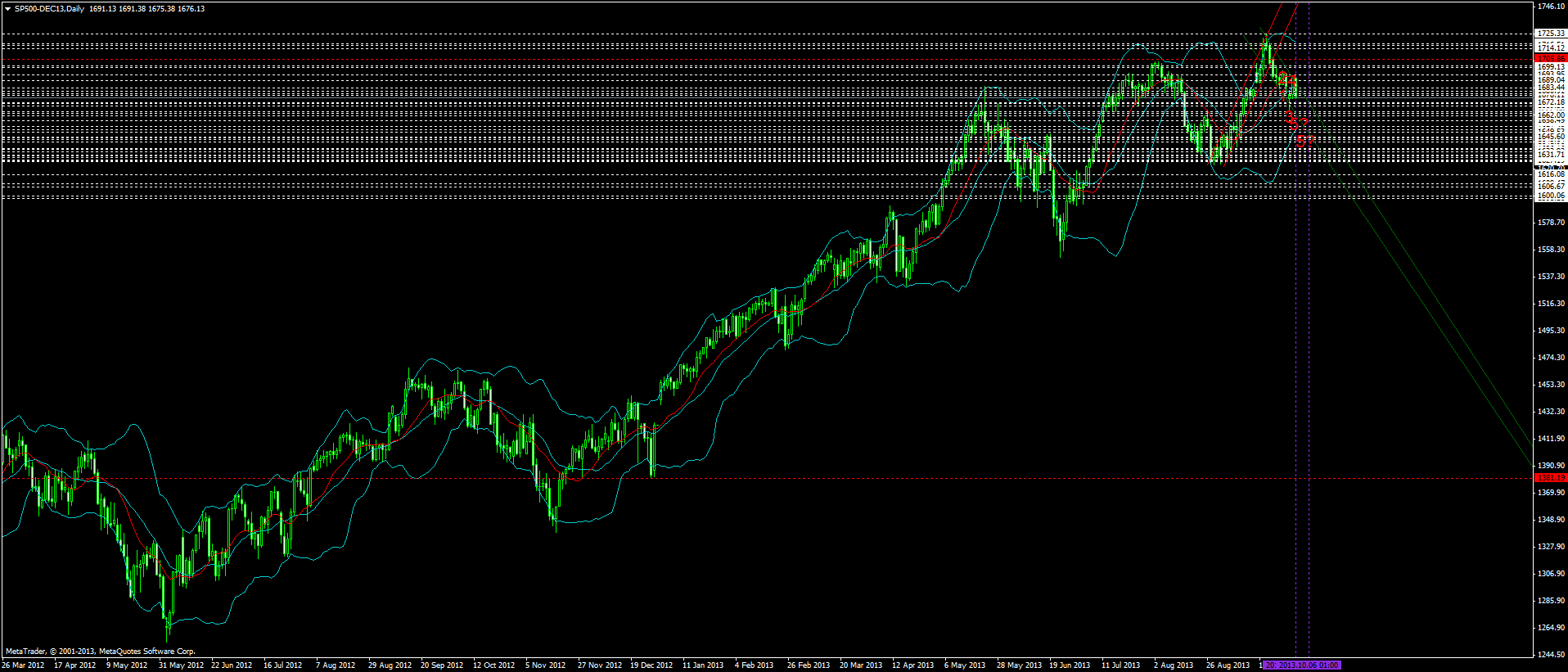Click the 1725.33 price level label

1551,34
